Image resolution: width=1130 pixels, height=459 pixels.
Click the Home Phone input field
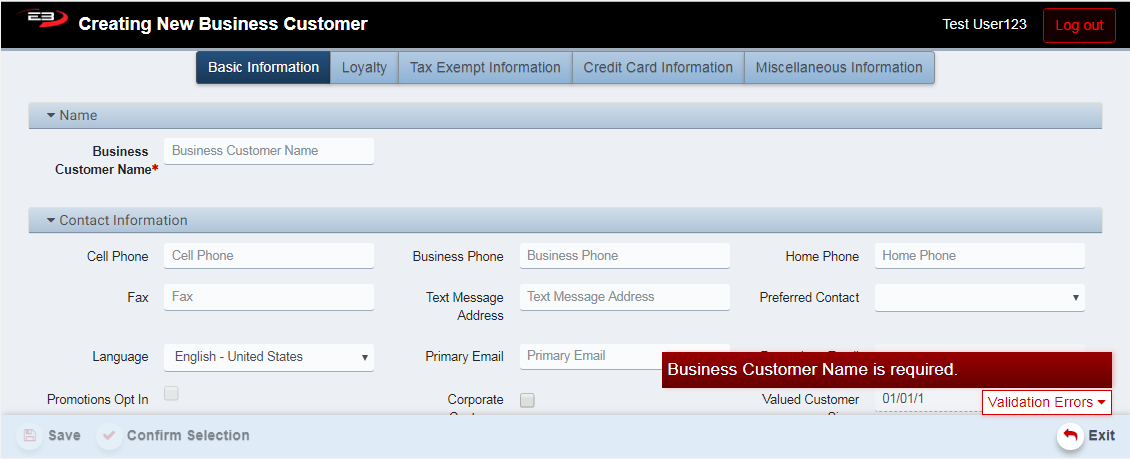coord(979,256)
